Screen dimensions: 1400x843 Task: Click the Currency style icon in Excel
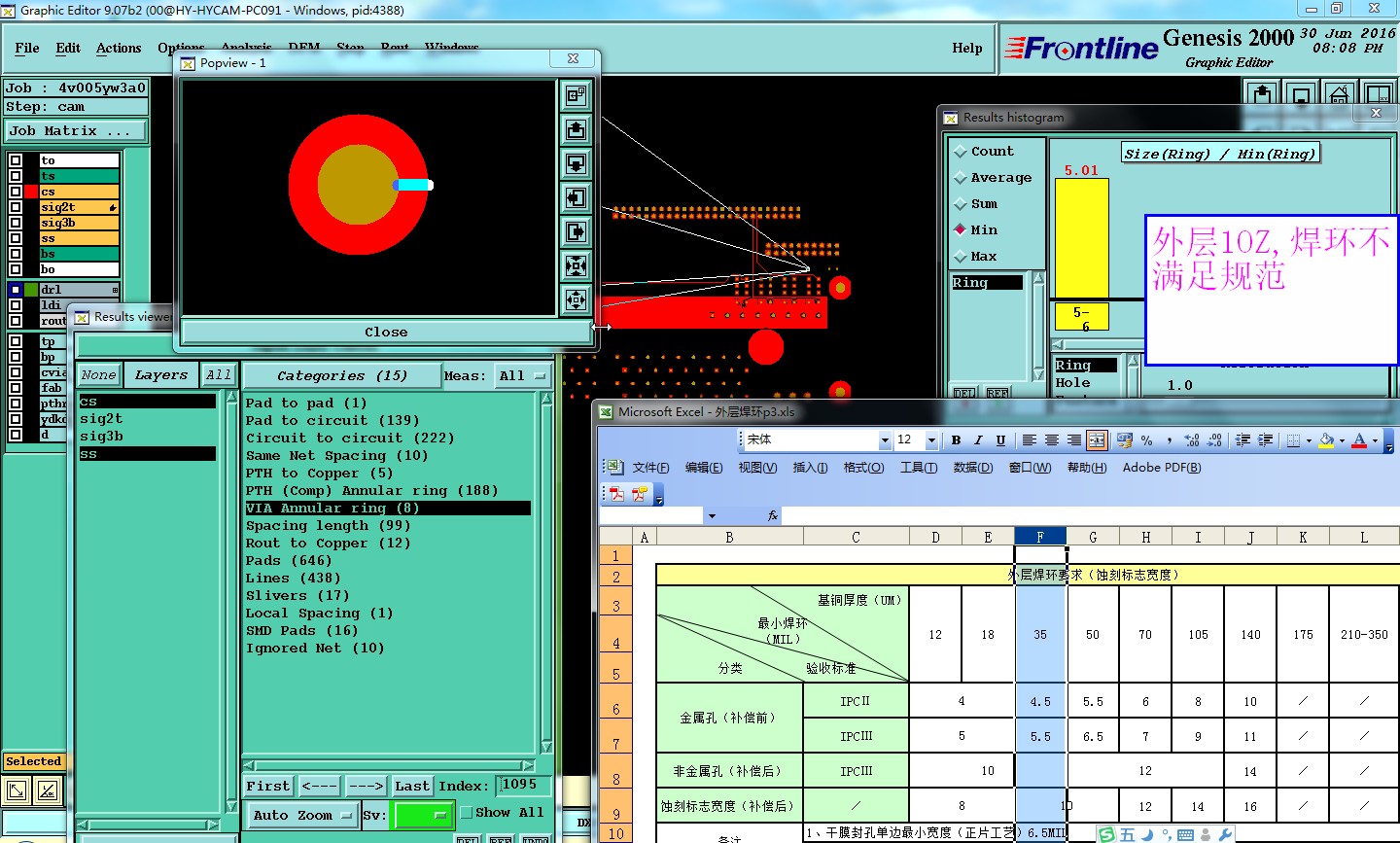1125,440
